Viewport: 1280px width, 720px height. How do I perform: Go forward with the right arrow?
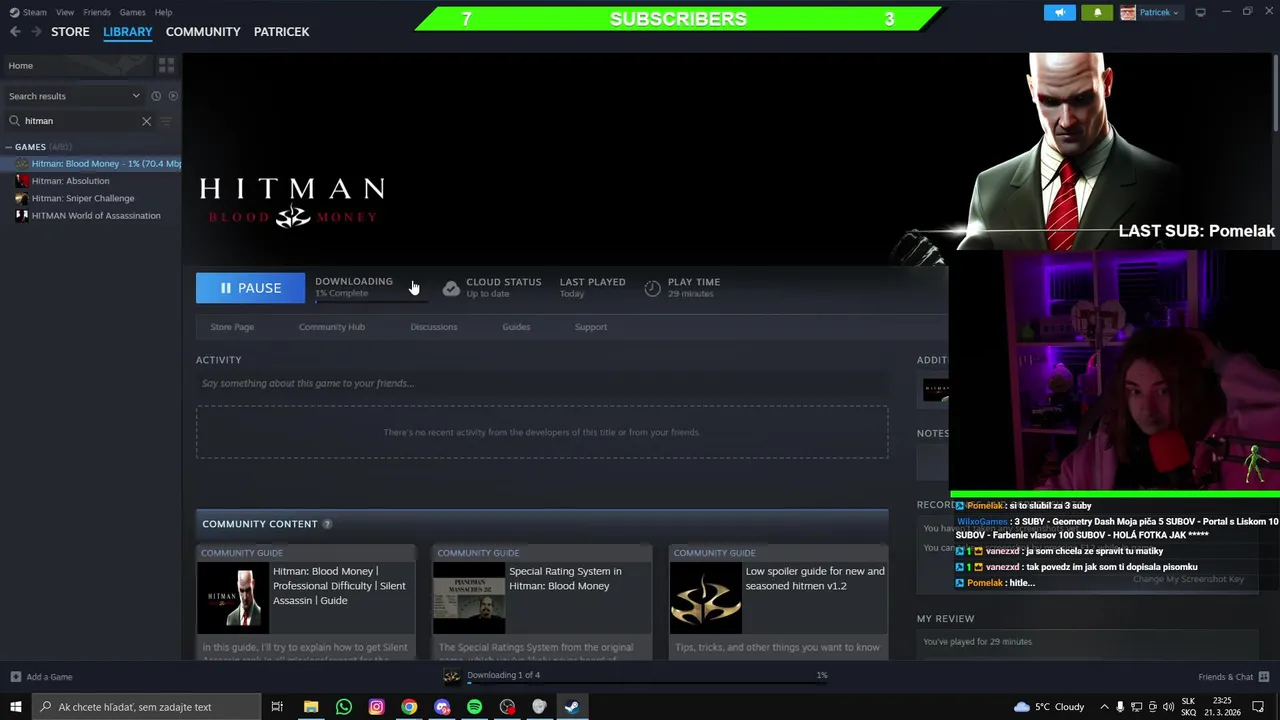point(36,32)
